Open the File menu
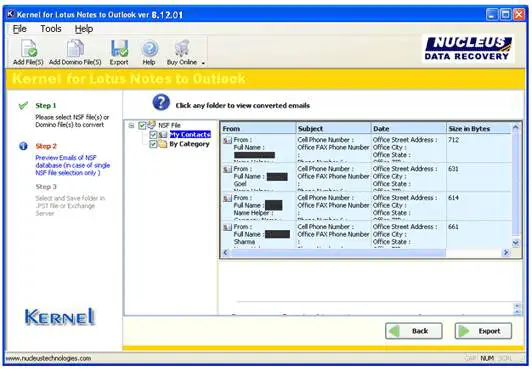Screen dimensions: 532x369 tap(20, 29)
